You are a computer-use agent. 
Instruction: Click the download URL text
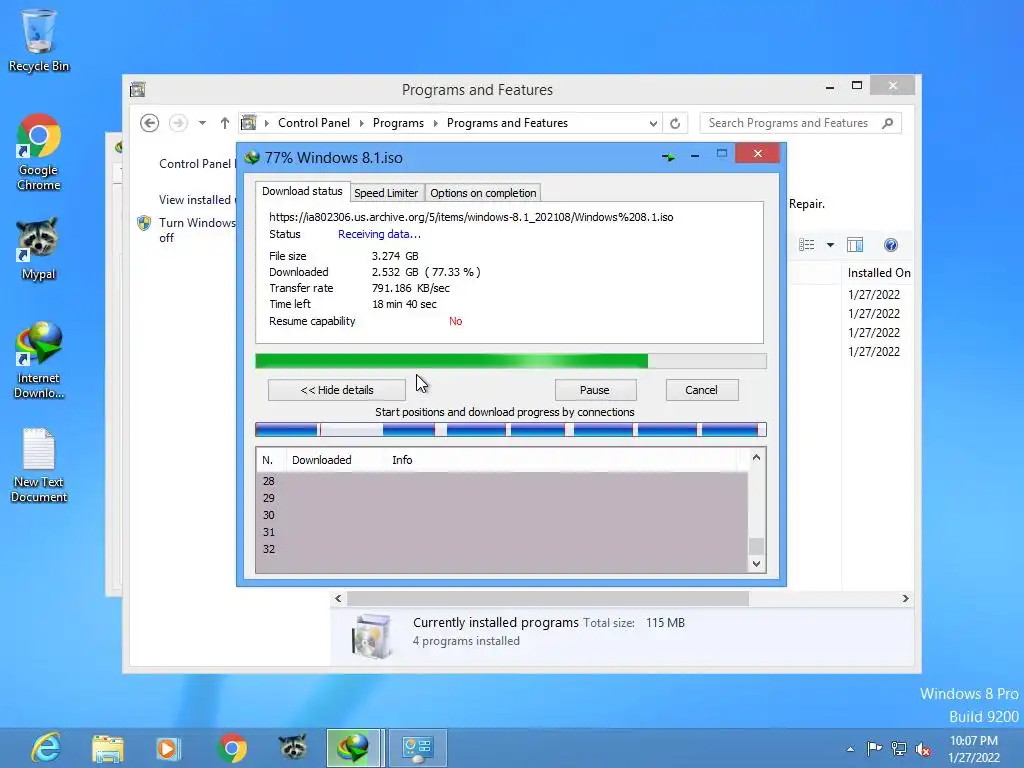(471, 217)
